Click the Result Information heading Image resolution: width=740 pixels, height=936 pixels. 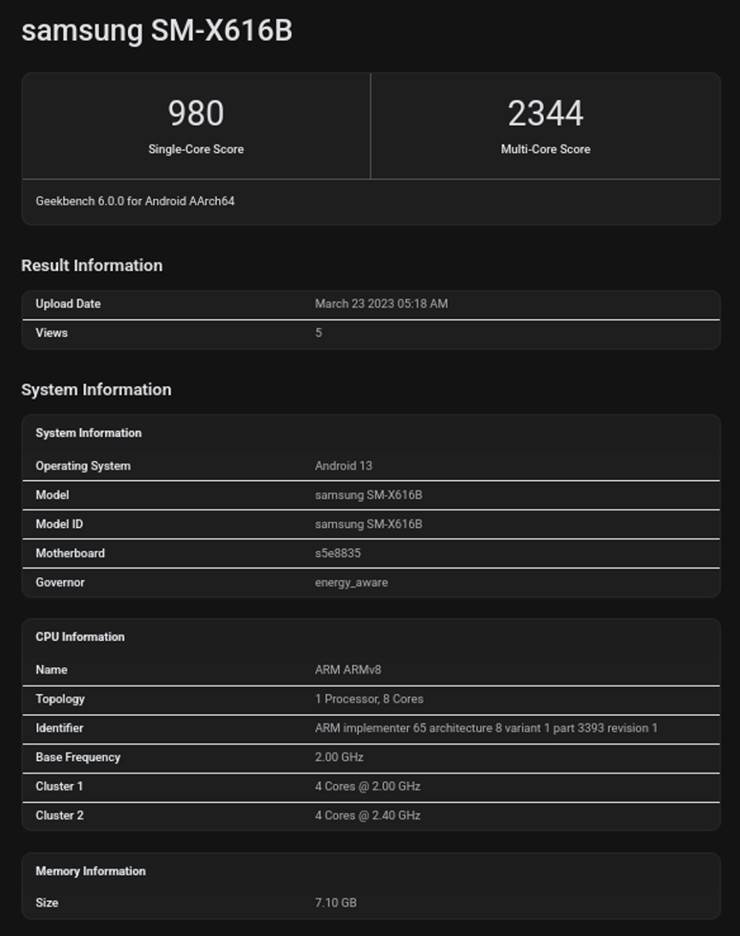click(x=92, y=265)
